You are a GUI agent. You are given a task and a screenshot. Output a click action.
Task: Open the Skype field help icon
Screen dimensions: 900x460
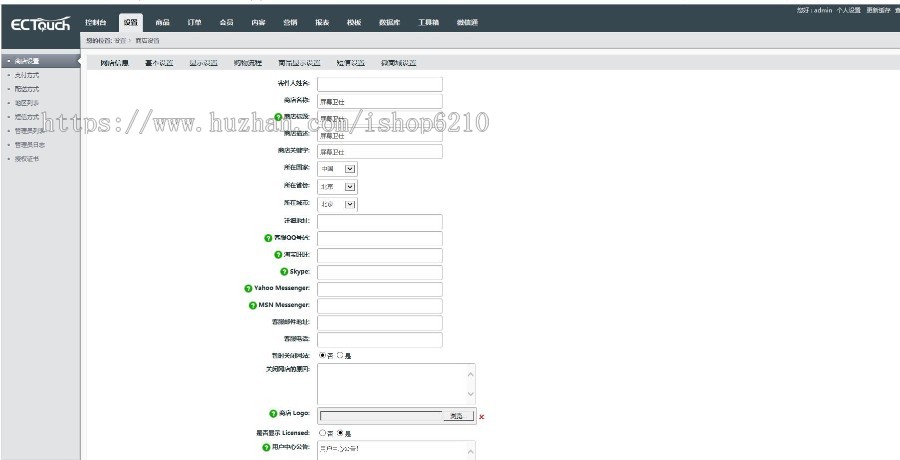[x=284, y=272]
